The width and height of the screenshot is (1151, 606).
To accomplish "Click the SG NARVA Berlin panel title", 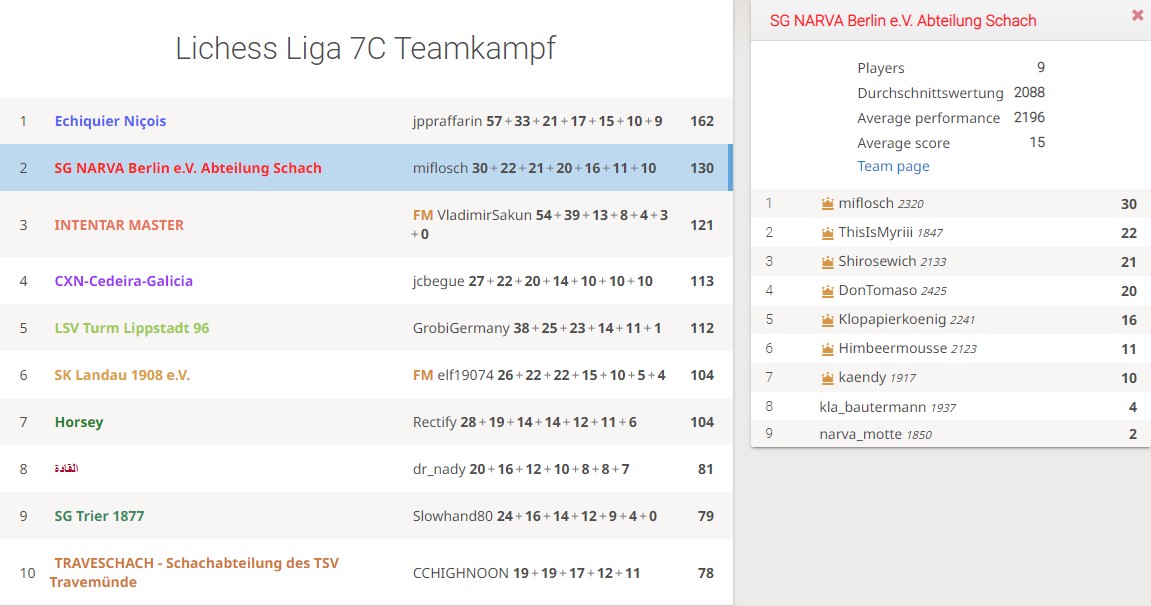I will click(x=903, y=21).
